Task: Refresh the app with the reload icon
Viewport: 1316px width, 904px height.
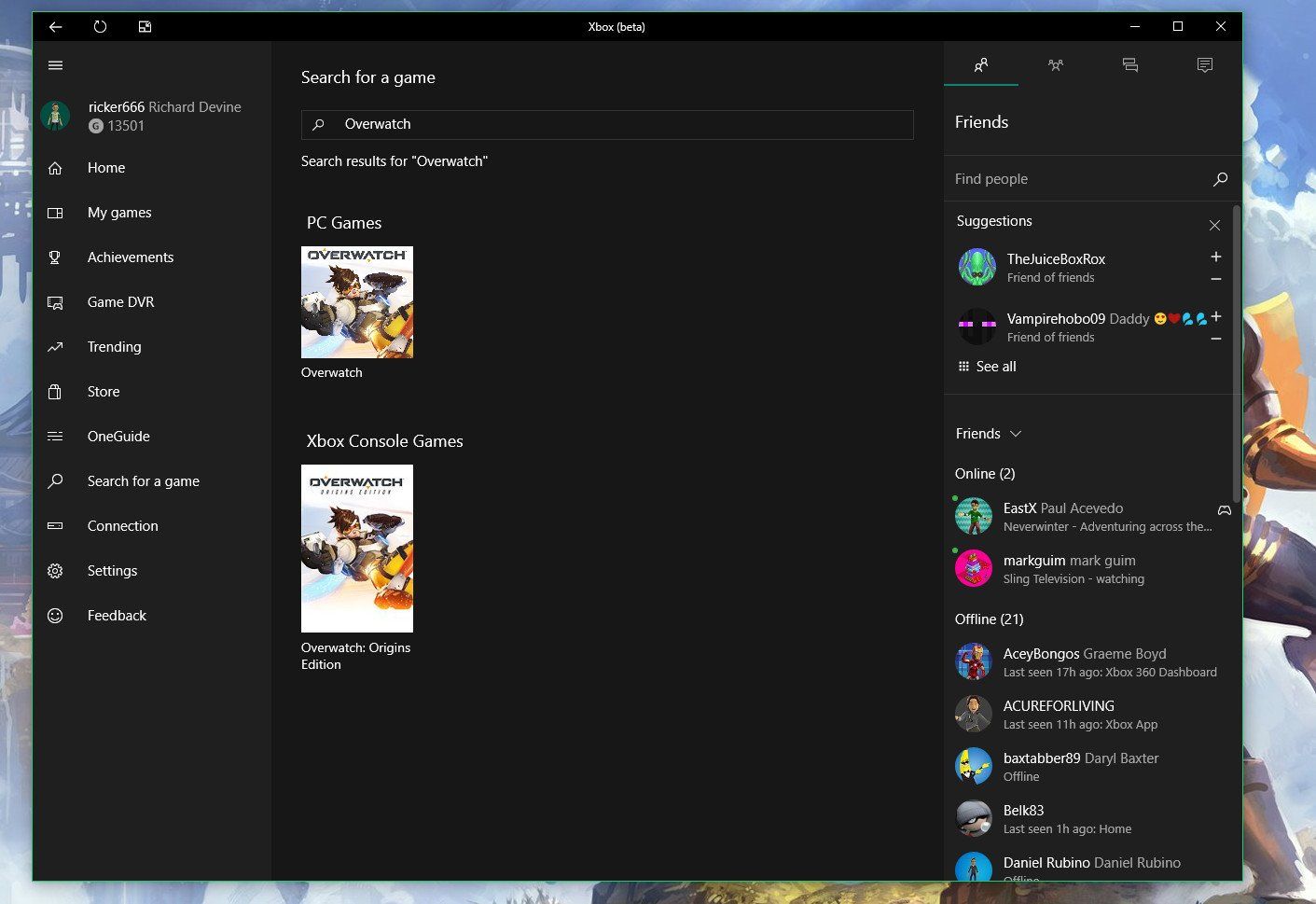Action: pos(100,26)
